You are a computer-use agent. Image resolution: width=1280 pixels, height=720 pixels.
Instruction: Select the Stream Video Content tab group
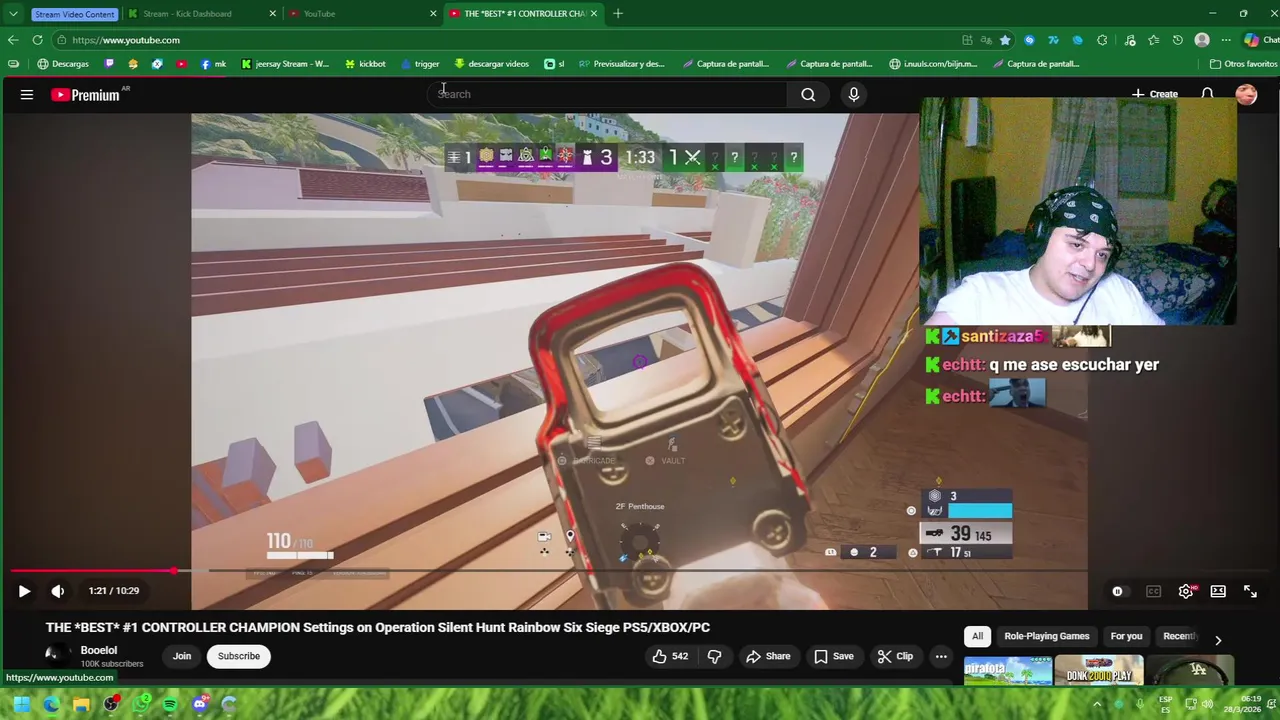pyautogui.click(x=74, y=14)
